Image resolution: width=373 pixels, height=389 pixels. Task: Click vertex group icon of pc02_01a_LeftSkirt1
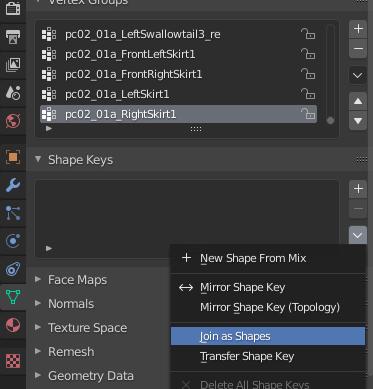pyautogui.click(x=49, y=94)
